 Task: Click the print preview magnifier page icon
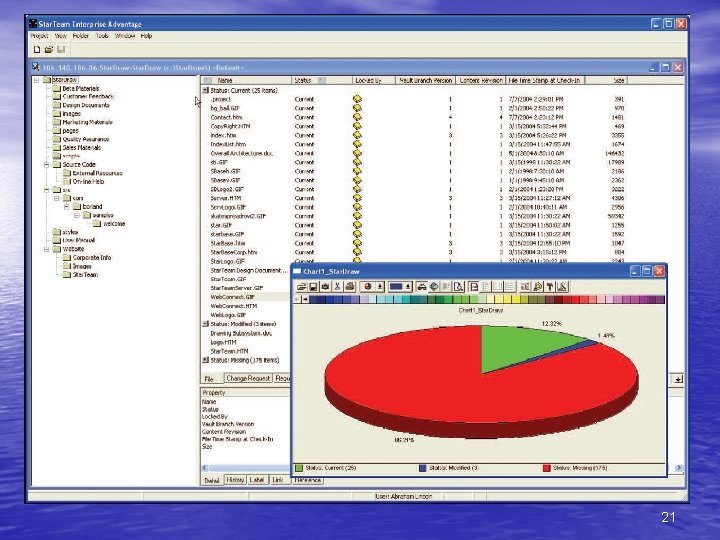coord(458,287)
